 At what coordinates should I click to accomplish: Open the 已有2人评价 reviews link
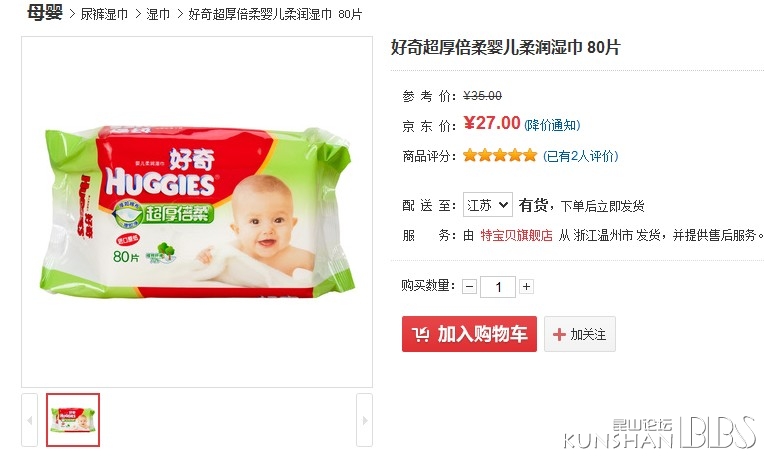click(580, 156)
